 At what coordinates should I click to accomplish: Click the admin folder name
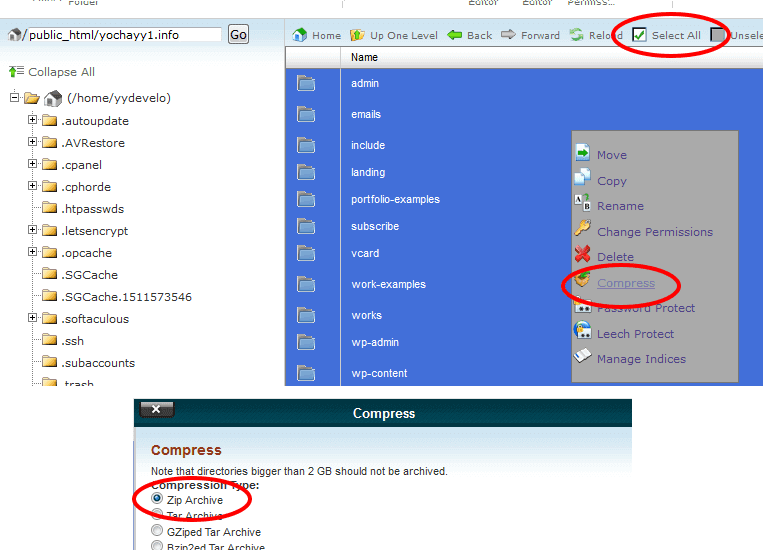[x=364, y=83]
